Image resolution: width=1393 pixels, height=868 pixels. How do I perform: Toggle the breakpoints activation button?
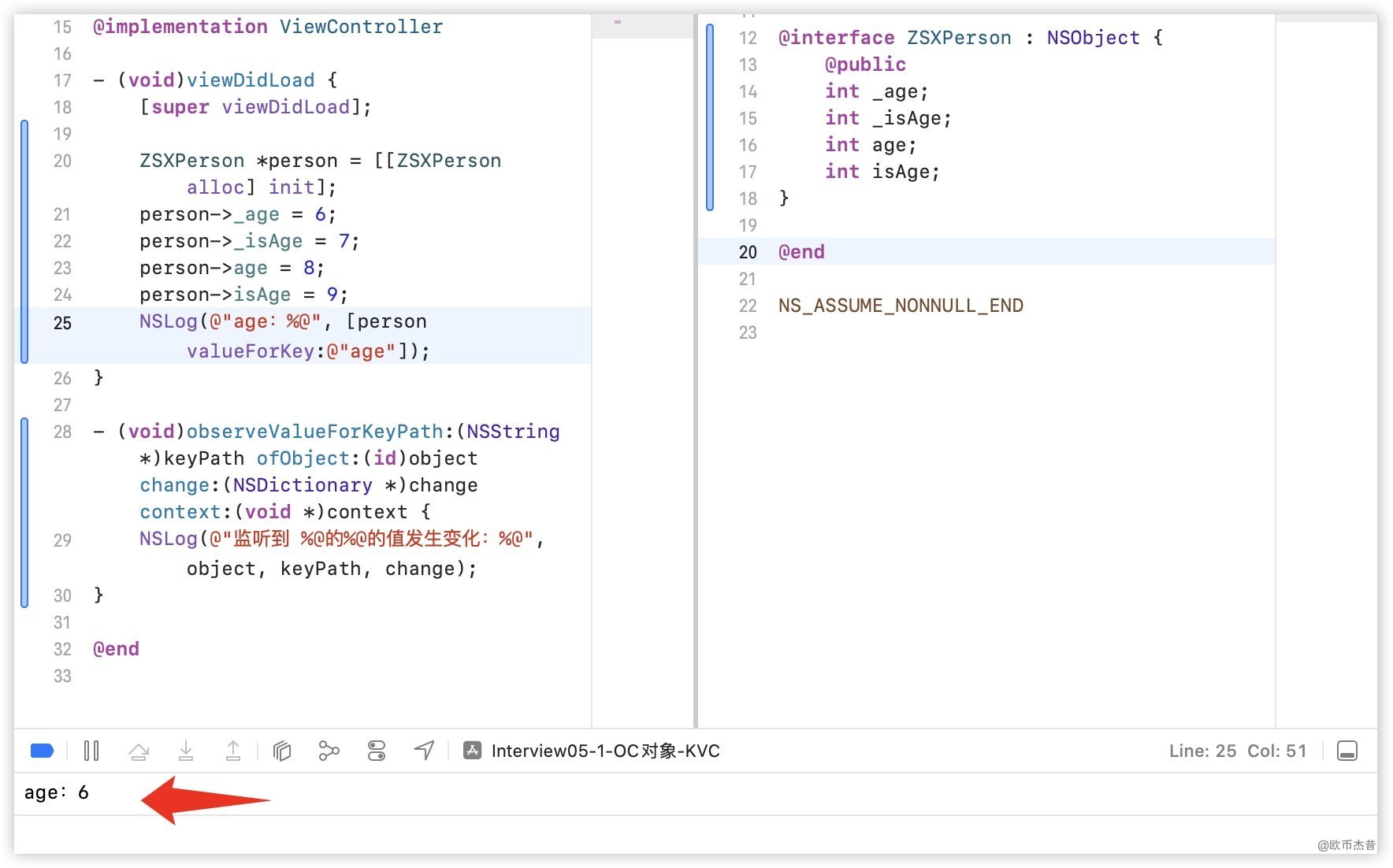point(42,751)
